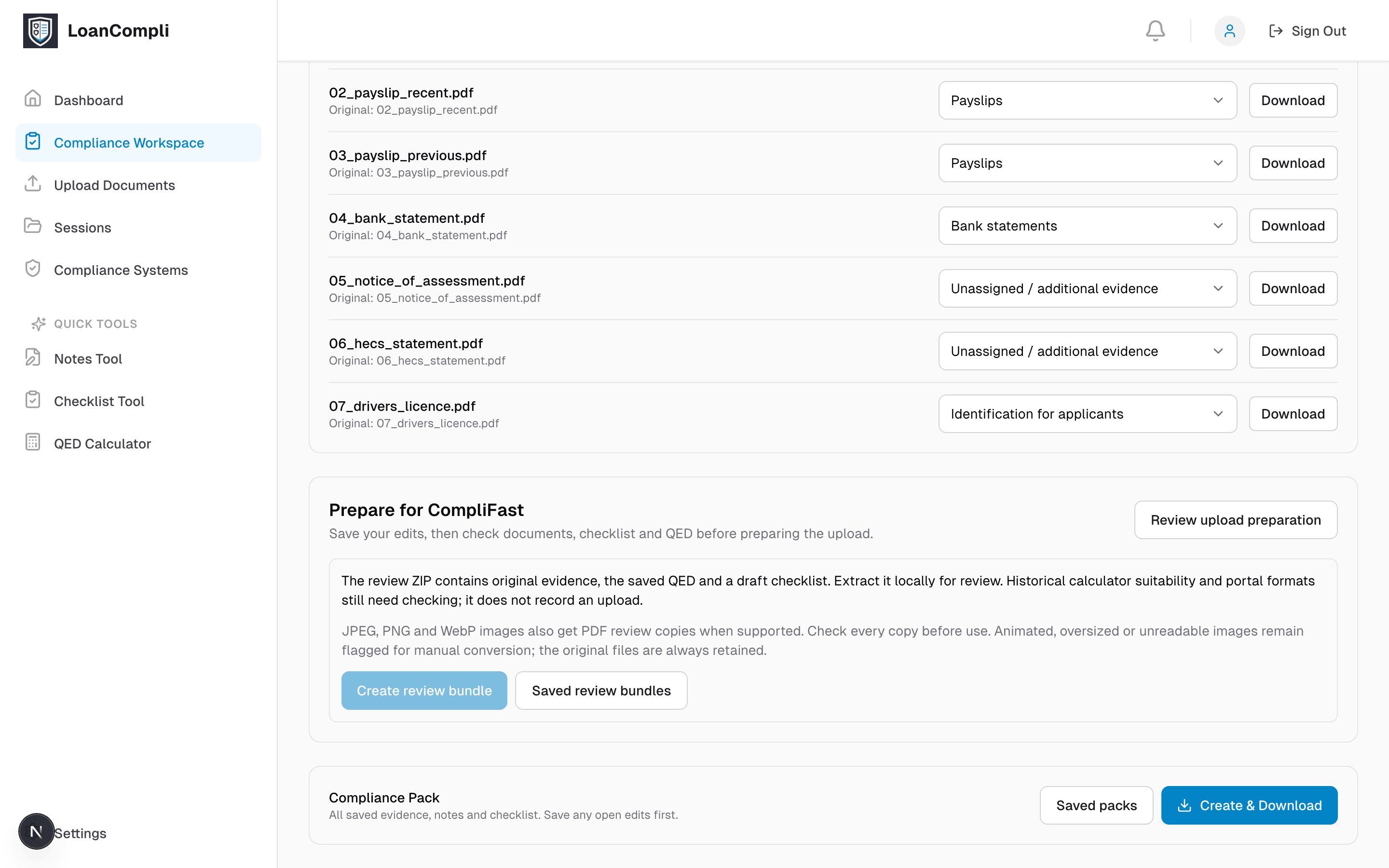
Task: Click the LoanCompli brand name
Action: (x=118, y=30)
